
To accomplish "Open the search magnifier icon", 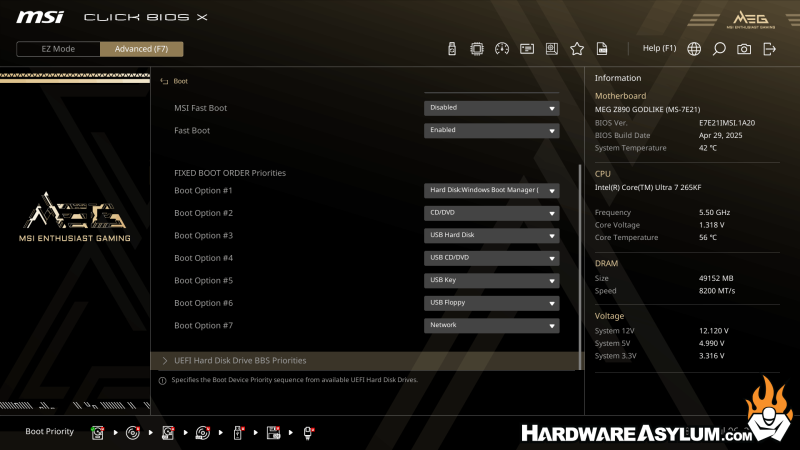I will click(719, 48).
